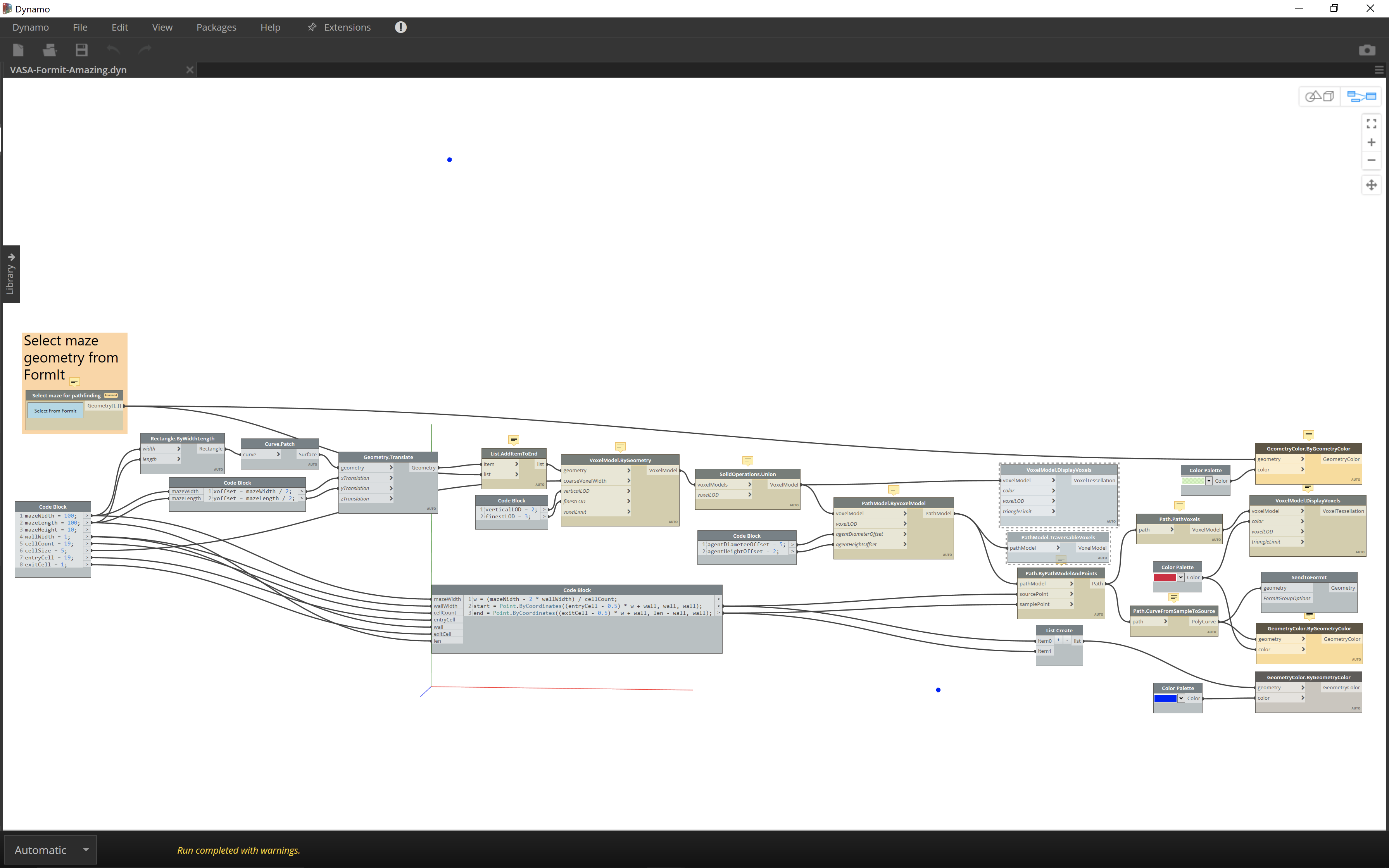
Task: Save the graph with the Save icon
Action: click(x=81, y=50)
